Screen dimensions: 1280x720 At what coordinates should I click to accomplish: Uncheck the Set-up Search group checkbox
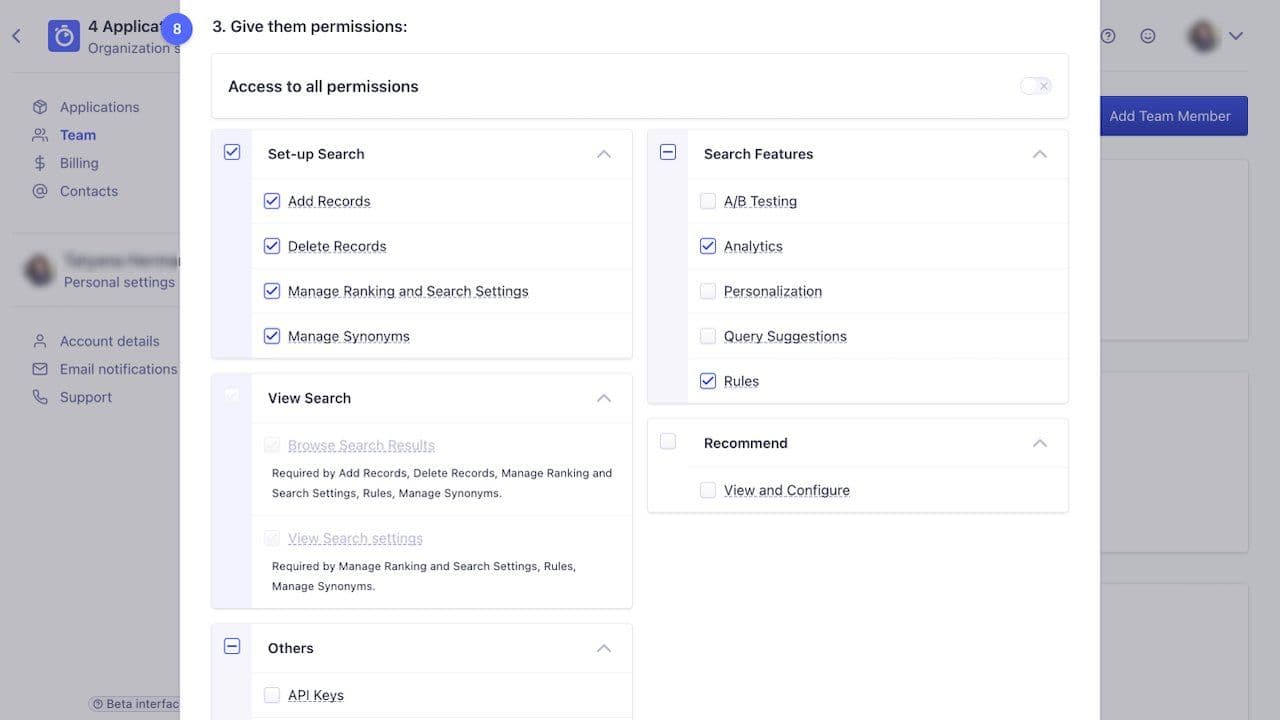pos(232,152)
